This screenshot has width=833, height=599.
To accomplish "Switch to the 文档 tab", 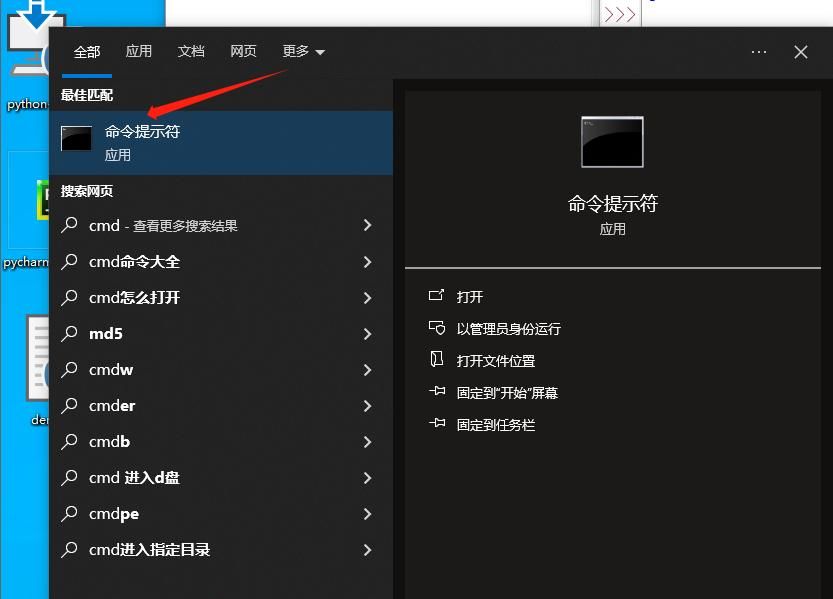I will 191,52.
